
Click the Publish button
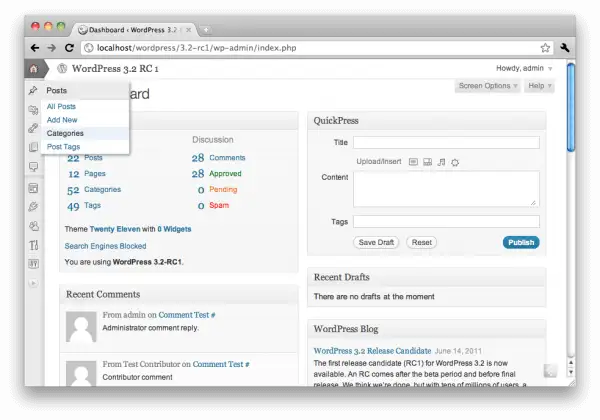[x=521, y=242]
